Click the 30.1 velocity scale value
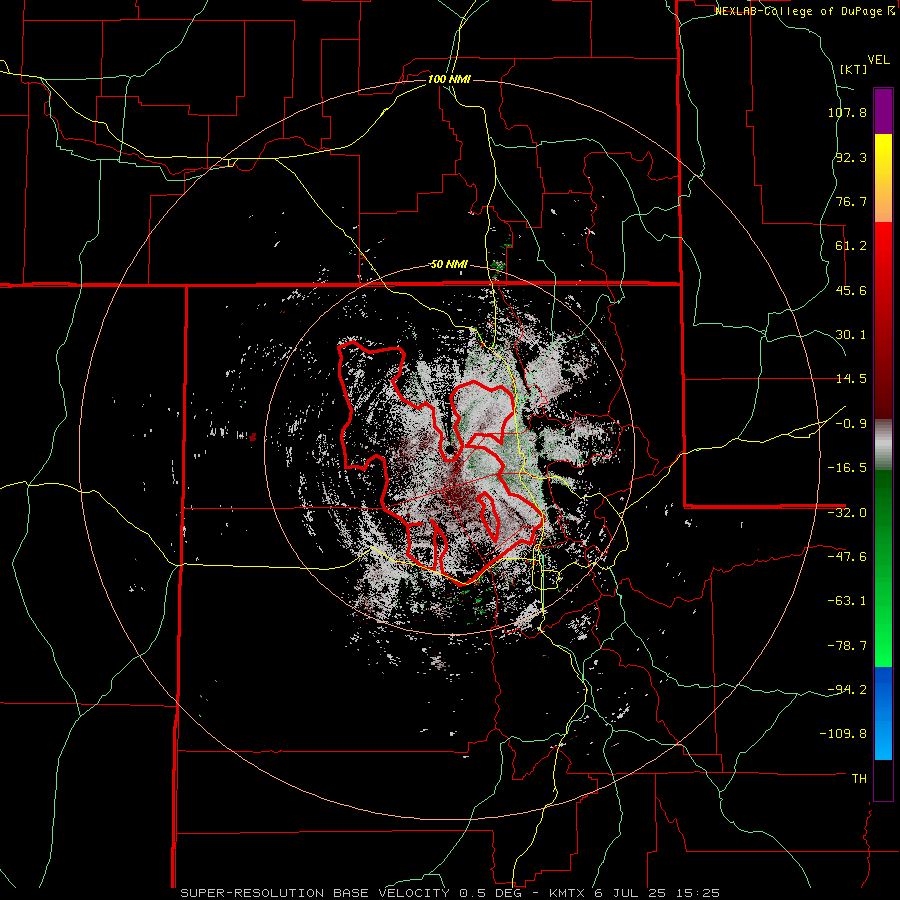 [851, 335]
